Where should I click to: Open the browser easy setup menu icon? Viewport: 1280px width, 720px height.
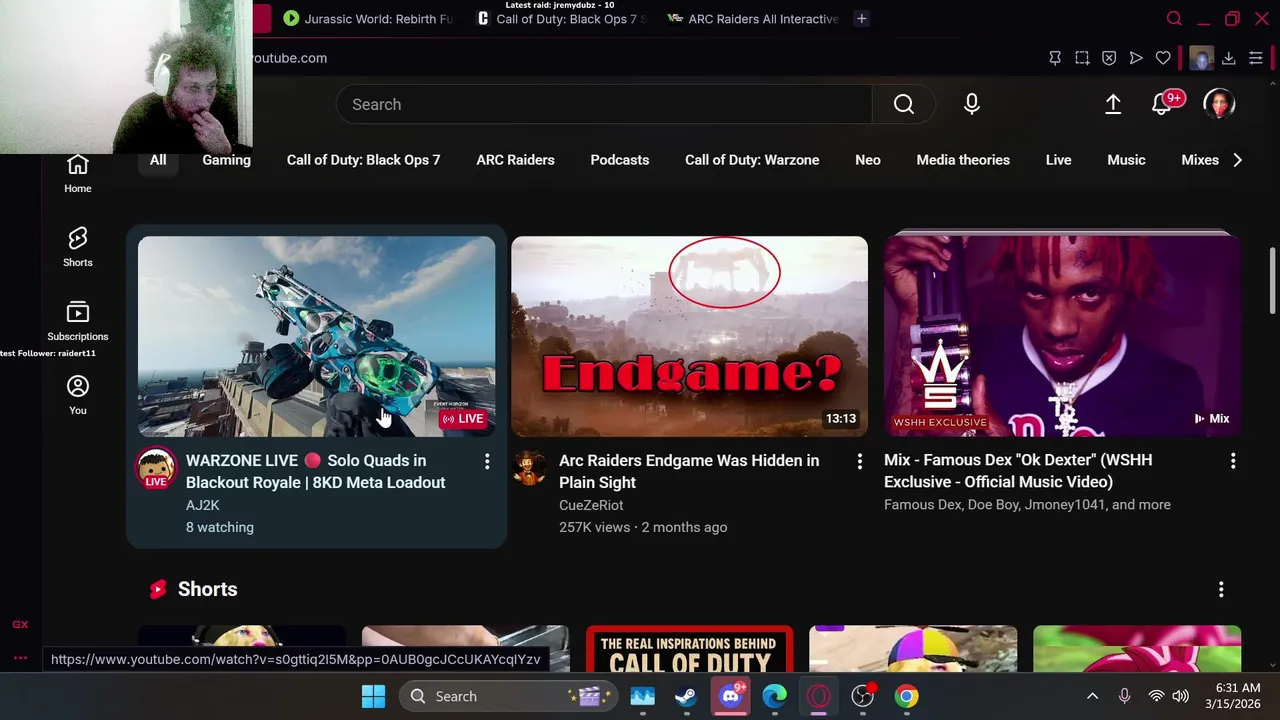pos(1256,58)
